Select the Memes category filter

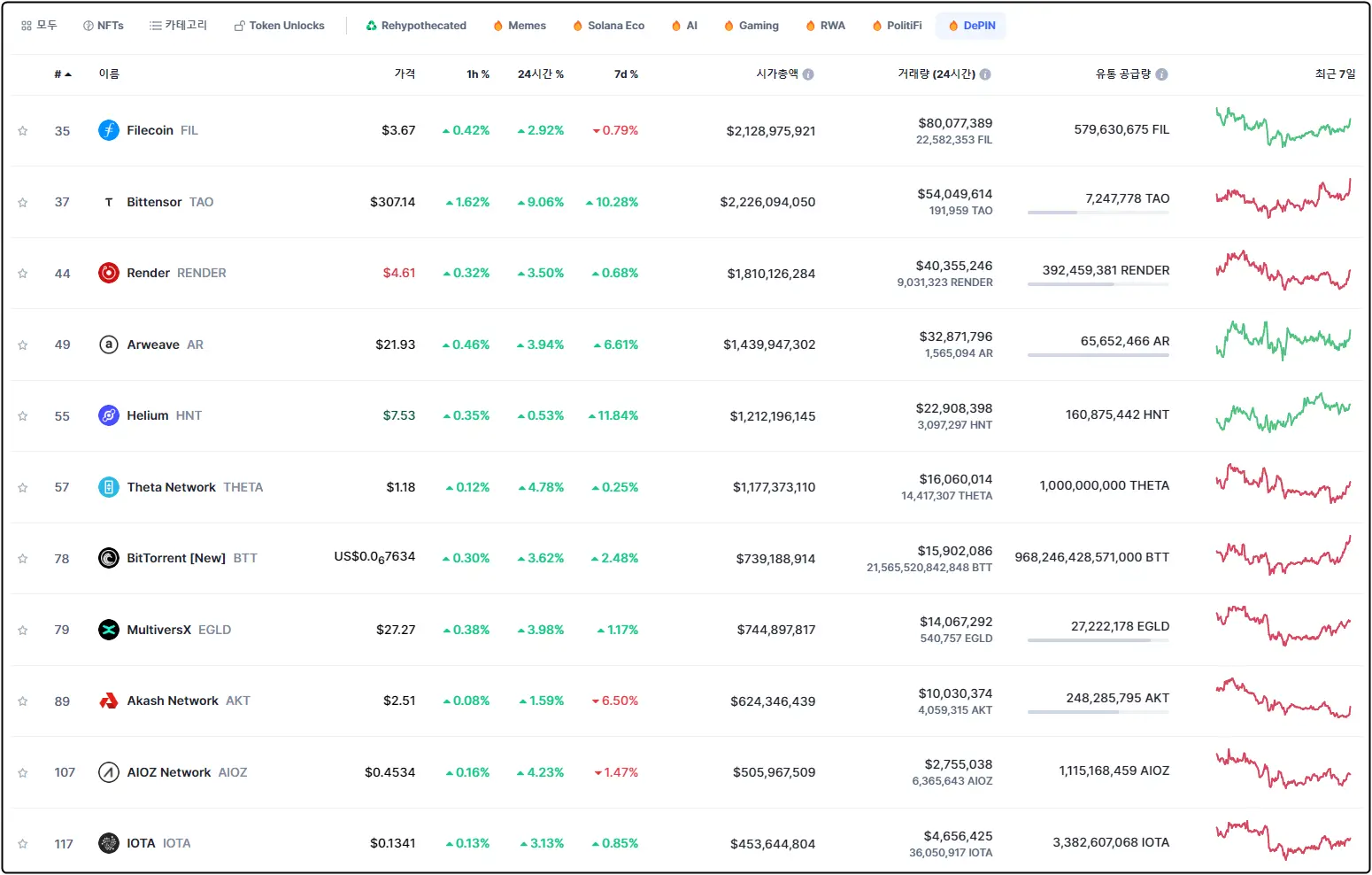pos(520,26)
